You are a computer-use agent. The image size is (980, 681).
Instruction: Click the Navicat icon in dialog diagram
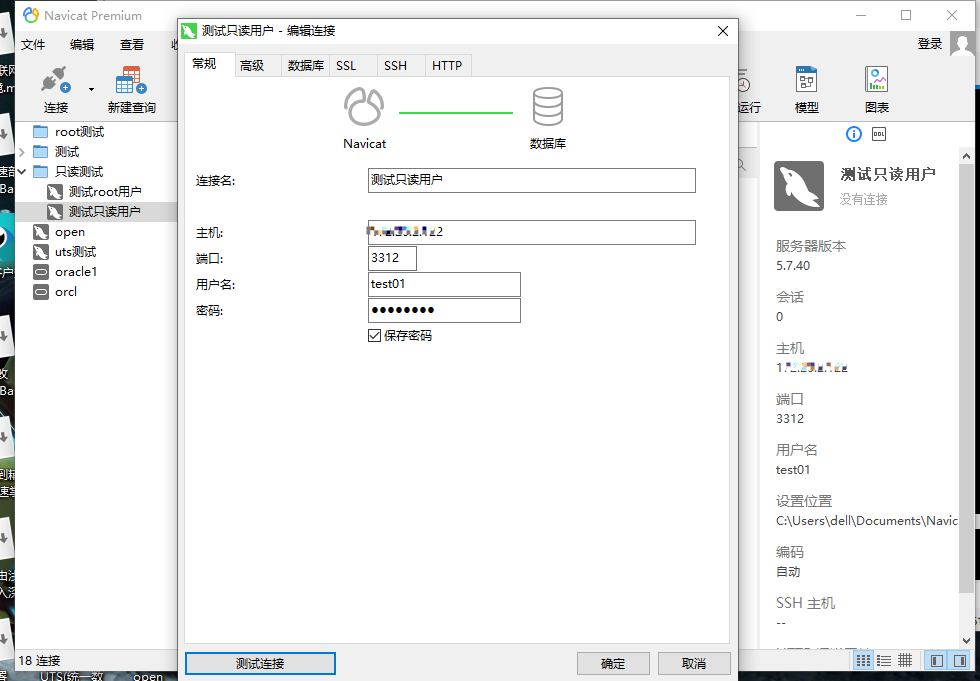tap(364, 106)
